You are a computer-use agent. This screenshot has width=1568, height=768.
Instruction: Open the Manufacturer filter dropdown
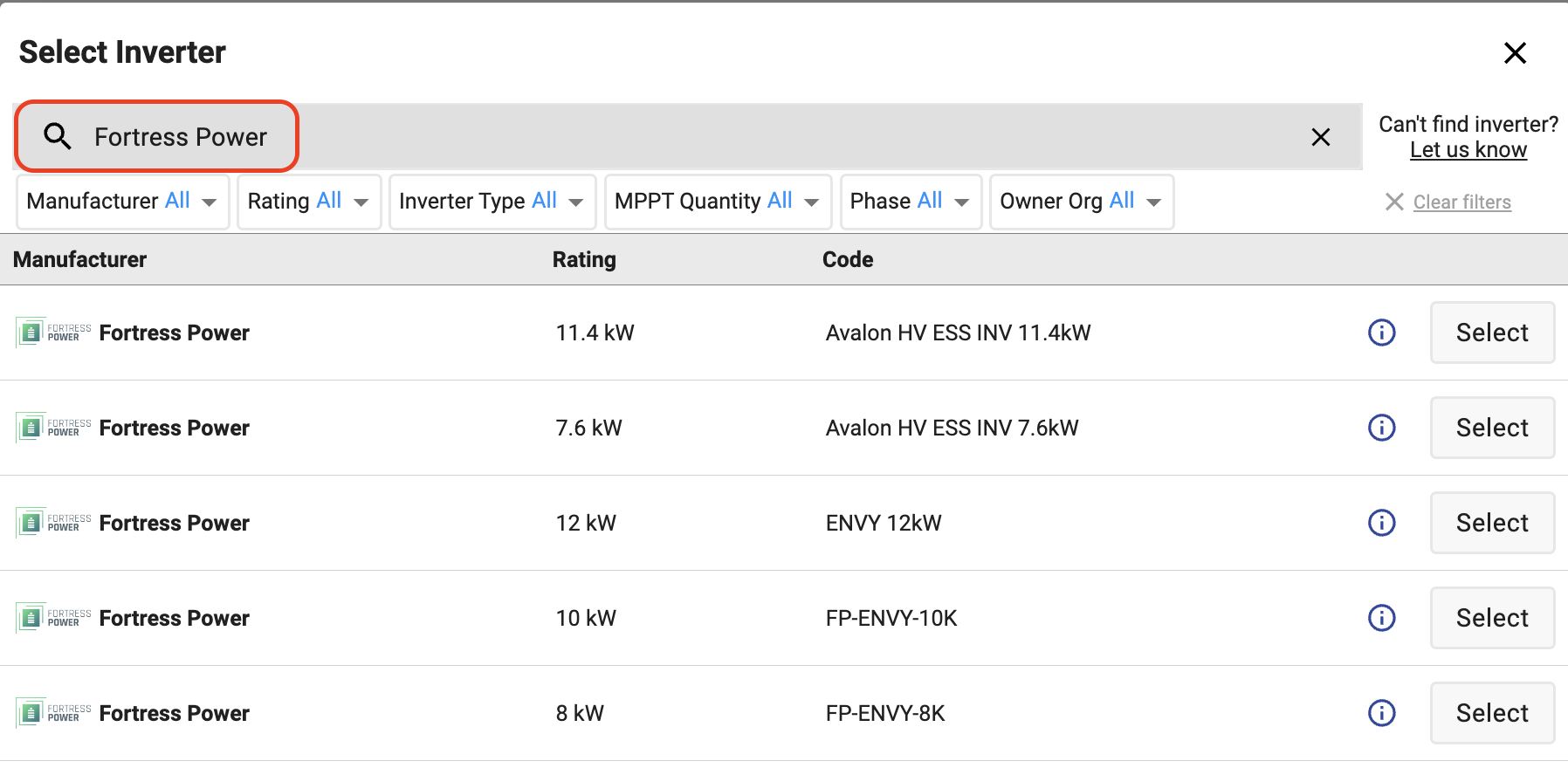pos(123,202)
